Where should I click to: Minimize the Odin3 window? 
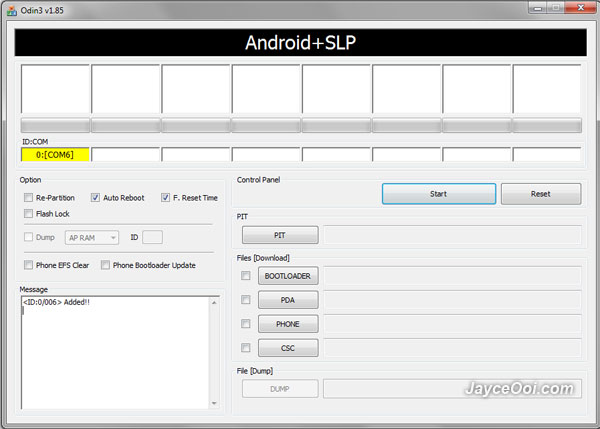(538, 8)
